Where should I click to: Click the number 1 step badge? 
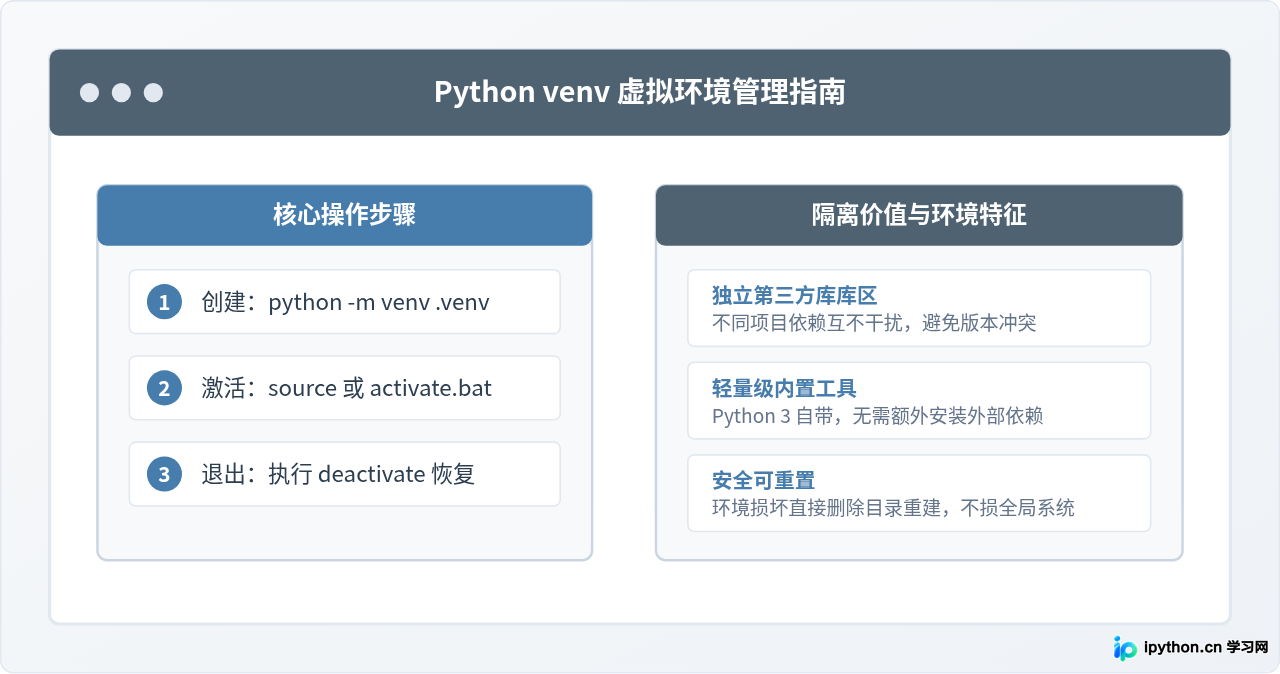tap(164, 302)
